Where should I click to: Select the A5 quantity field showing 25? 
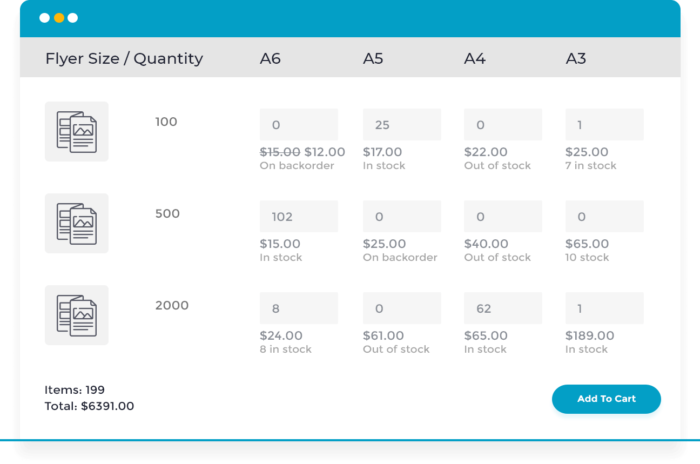402,125
